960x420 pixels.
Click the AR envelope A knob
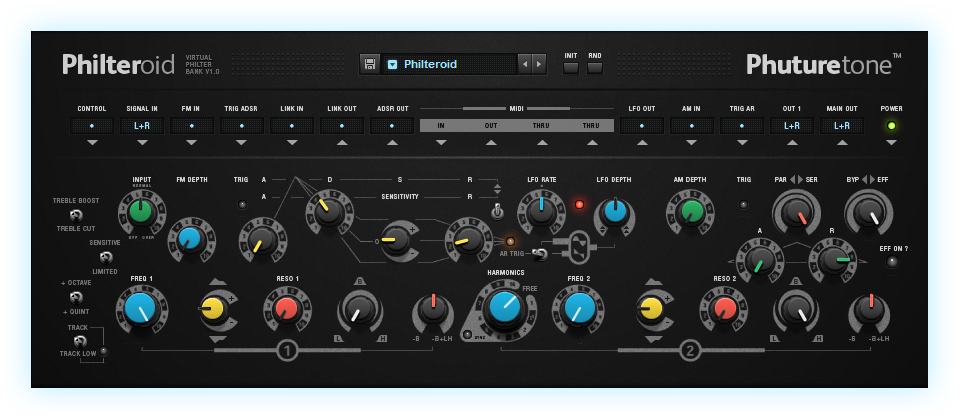pyautogui.click(x=760, y=260)
